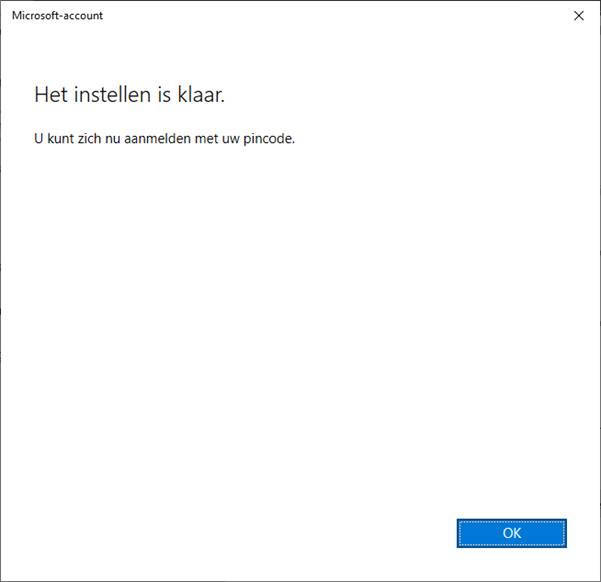Close the Microsoft-account dialog with X
The width and height of the screenshot is (601, 582).
pyautogui.click(x=578, y=16)
